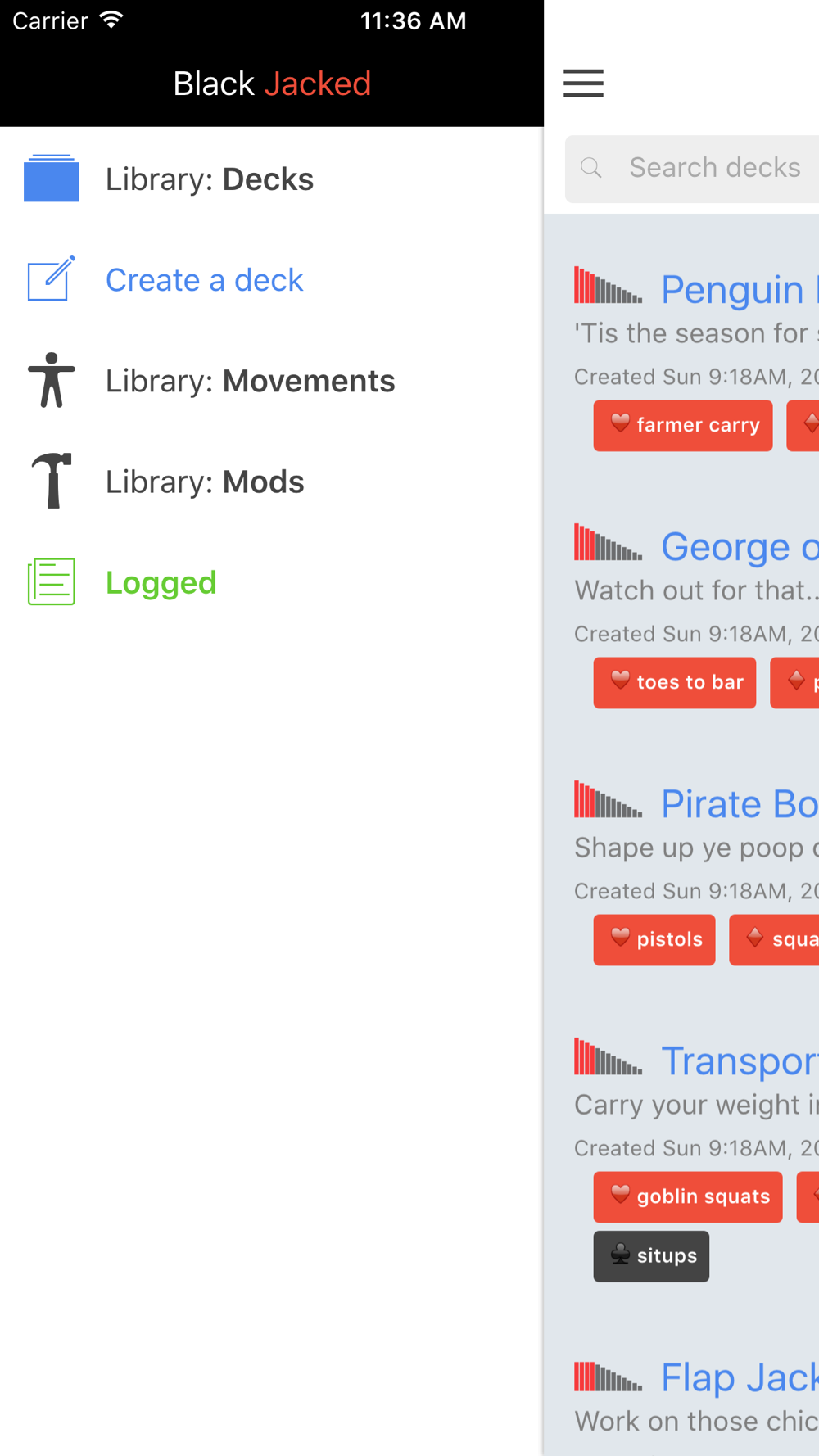This screenshot has height=1456, width=819.
Task: Tap the card stack icon beside Penguin
Action: (x=608, y=285)
